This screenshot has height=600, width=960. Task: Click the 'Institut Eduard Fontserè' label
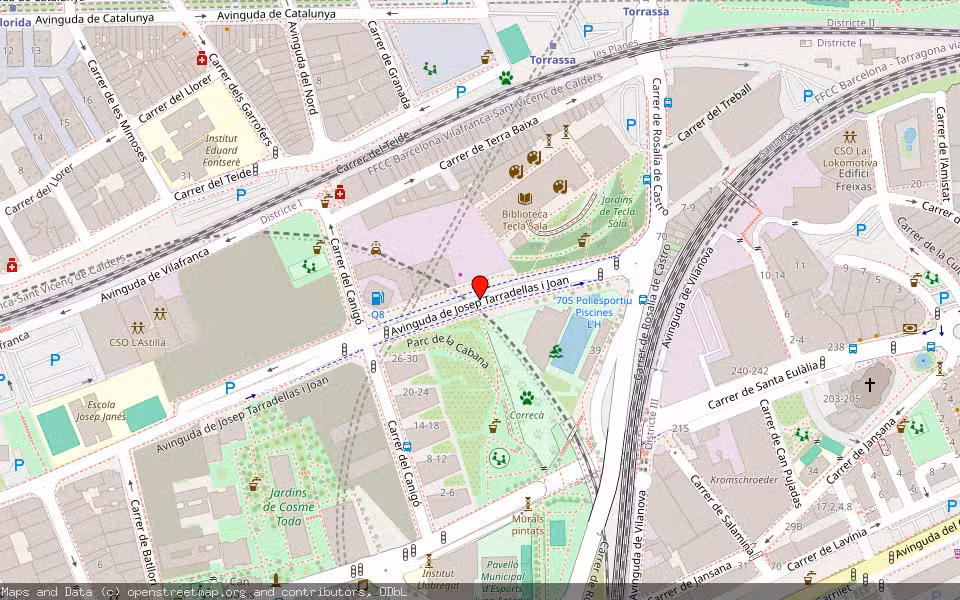pos(222,151)
